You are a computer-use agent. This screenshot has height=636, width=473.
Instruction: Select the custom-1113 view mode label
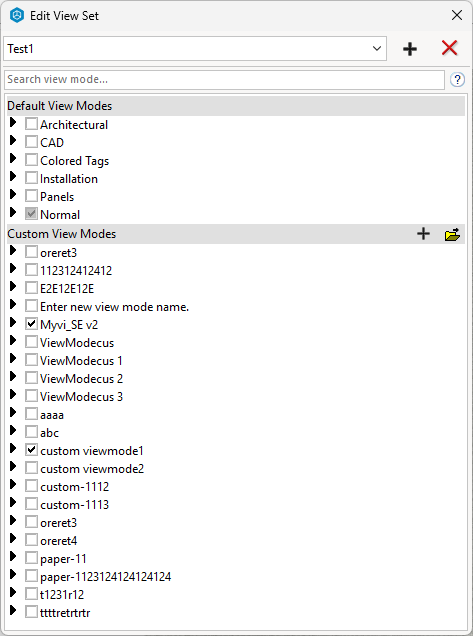[75, 505]
